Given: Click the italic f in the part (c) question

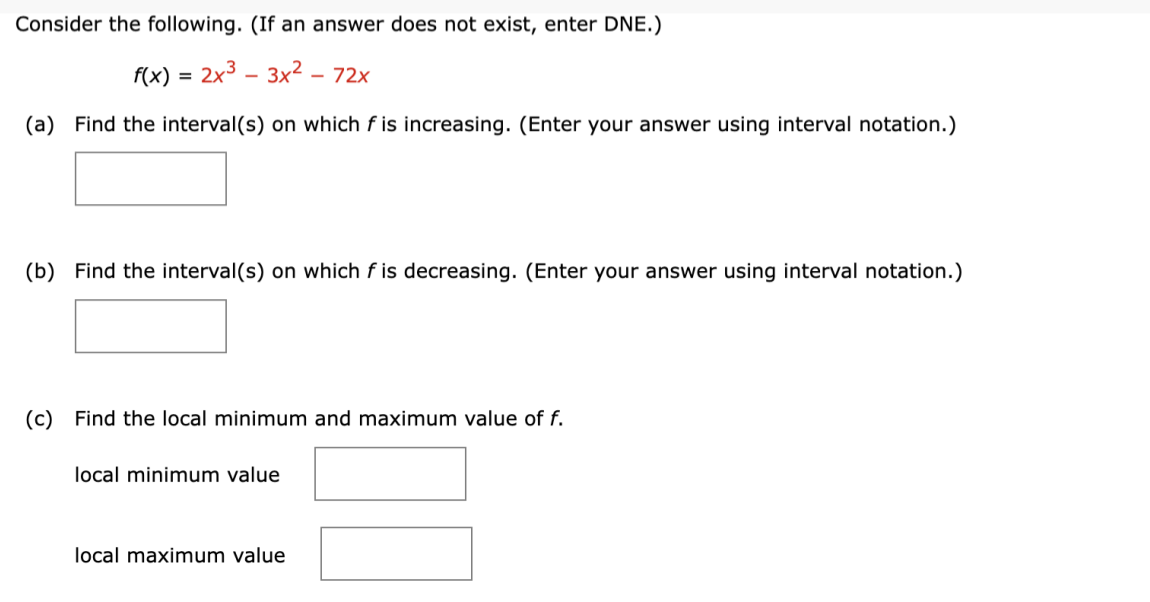Looking at the screenshot, I should [554, 418].
